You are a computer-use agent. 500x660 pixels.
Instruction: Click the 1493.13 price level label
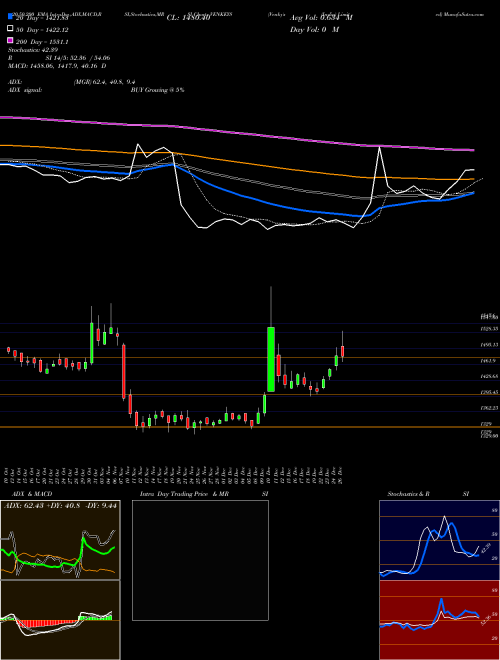pos(489,345)
